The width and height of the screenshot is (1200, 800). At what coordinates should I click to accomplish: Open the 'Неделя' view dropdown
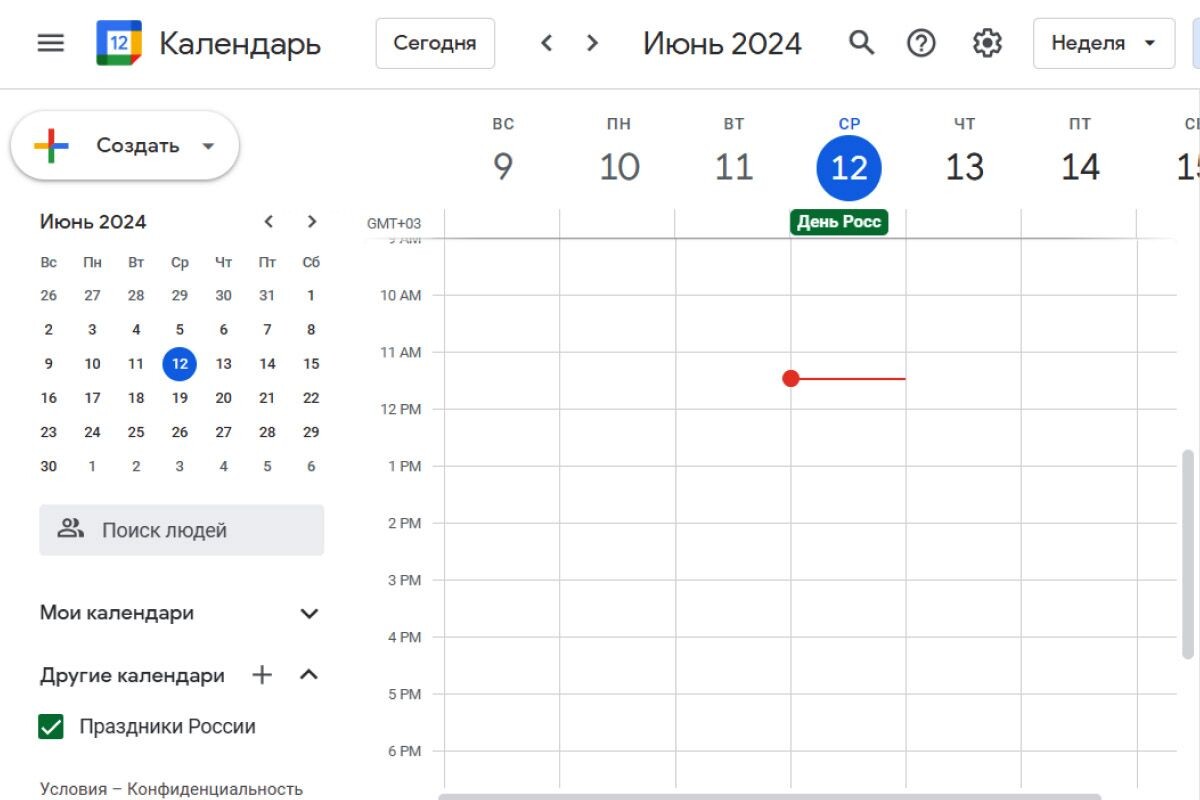tap(1103, 43)
